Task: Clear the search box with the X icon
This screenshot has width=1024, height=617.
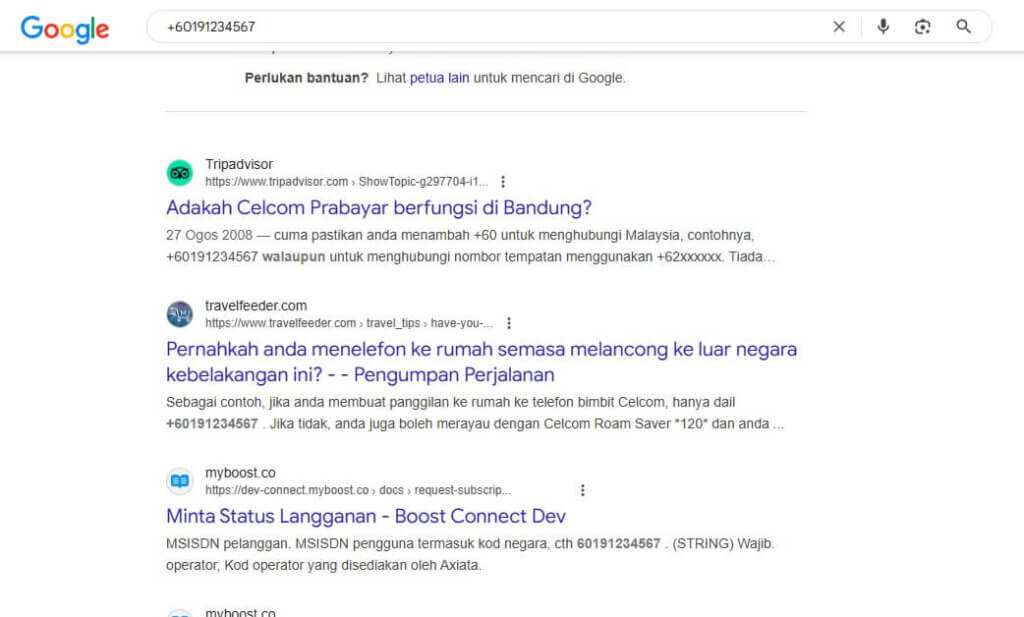Action: (x=839, y=27)
